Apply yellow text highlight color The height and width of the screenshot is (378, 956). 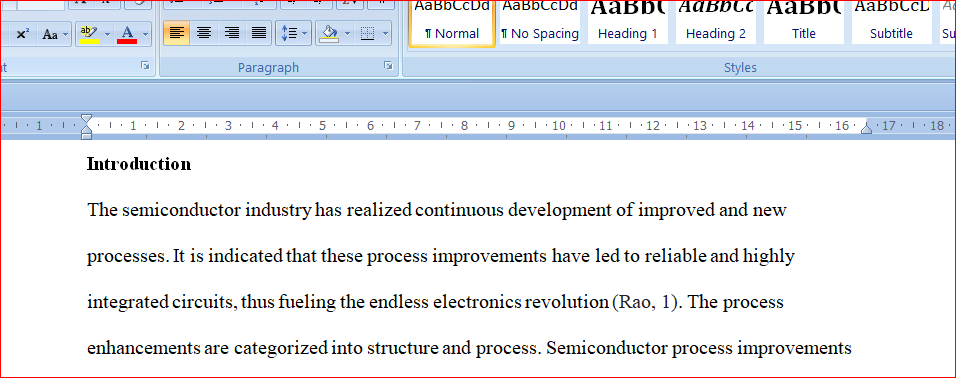89,34
